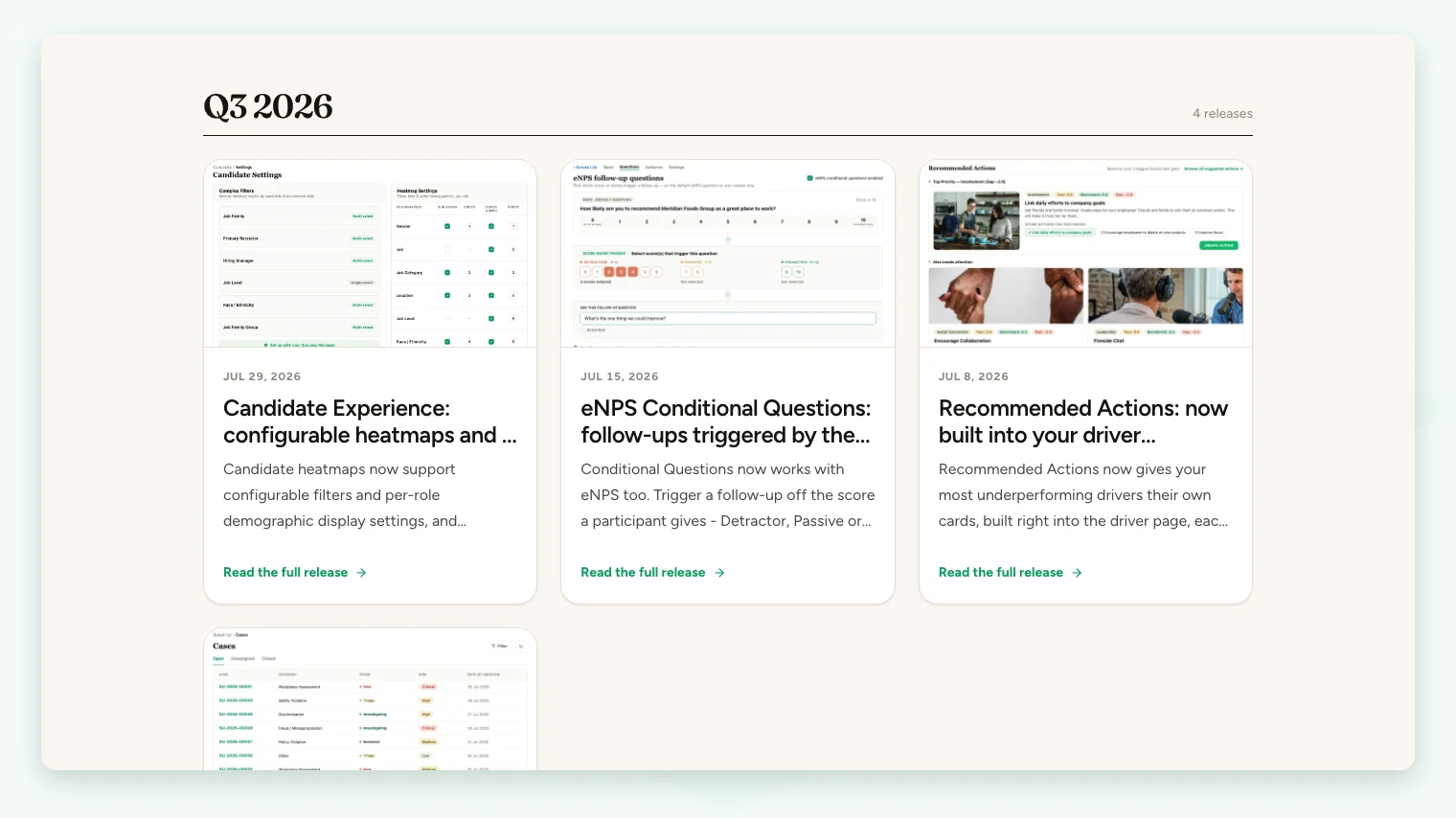This screenshot has height=818, width=1456.
Task: Select the 'Recommended Actions: now built into' title
Action: 1083,421
